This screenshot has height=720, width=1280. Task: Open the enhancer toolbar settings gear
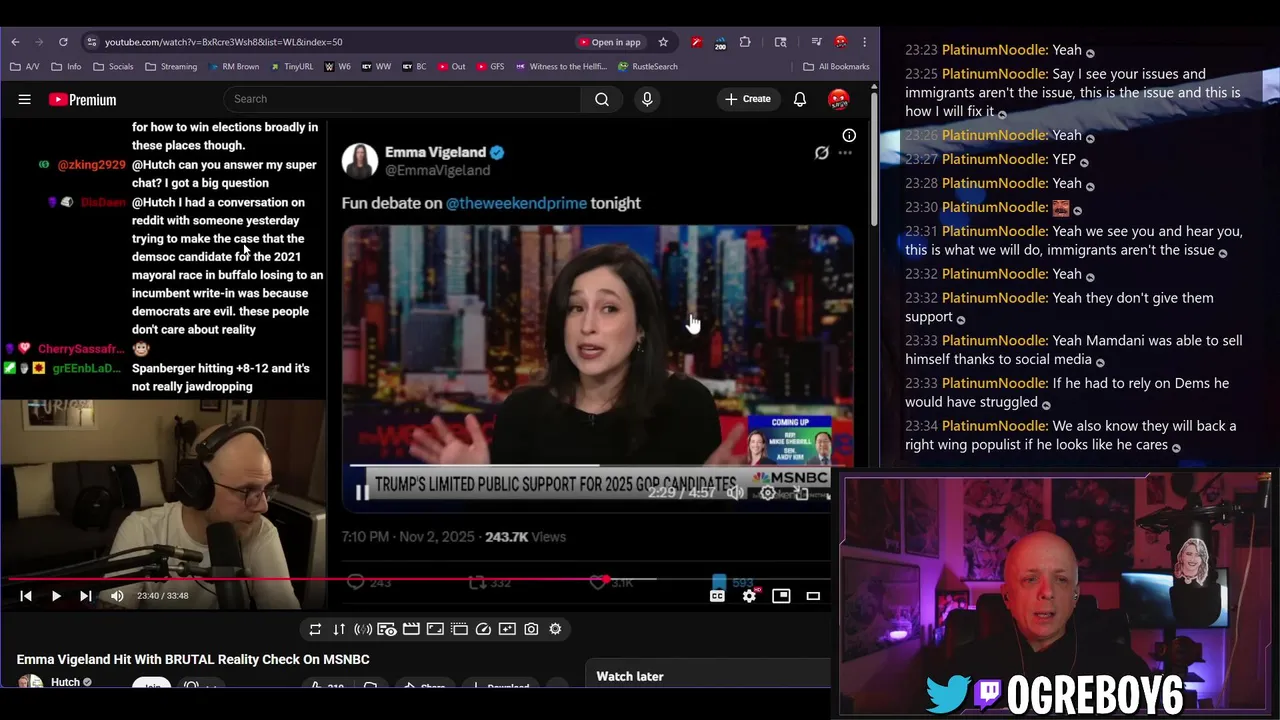point(555,629)
